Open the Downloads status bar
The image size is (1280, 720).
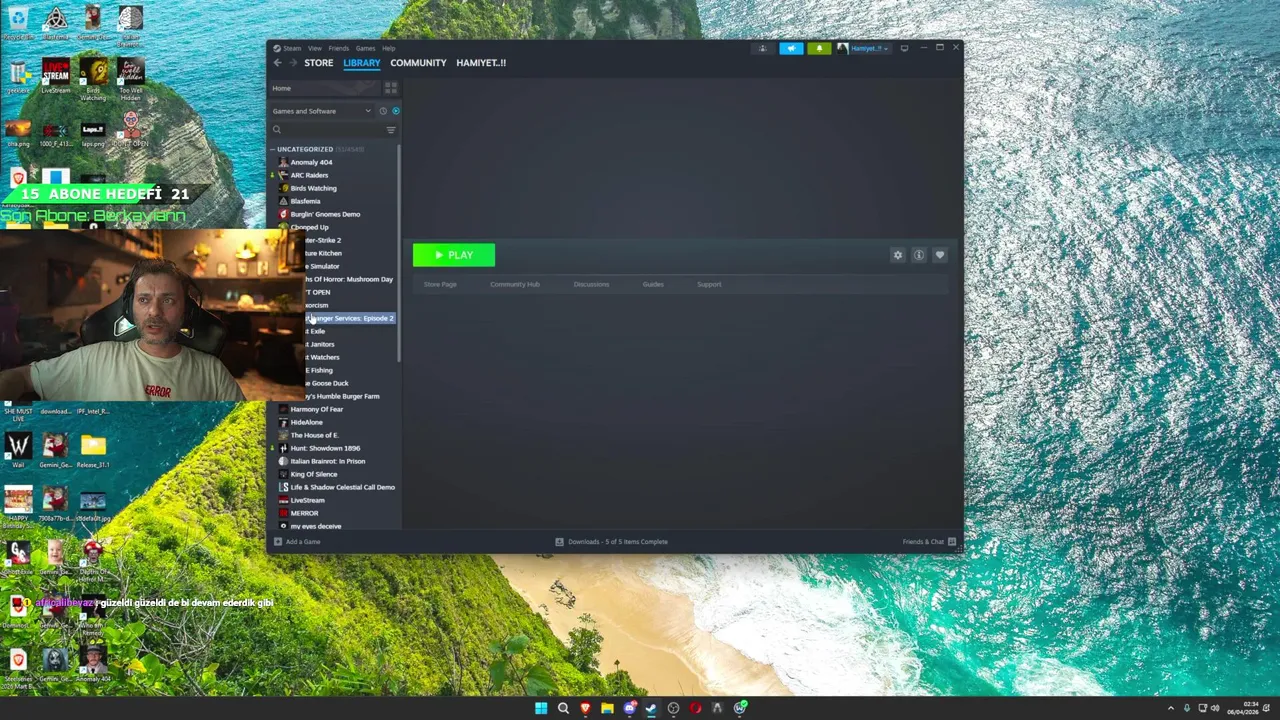click(611, 542)
